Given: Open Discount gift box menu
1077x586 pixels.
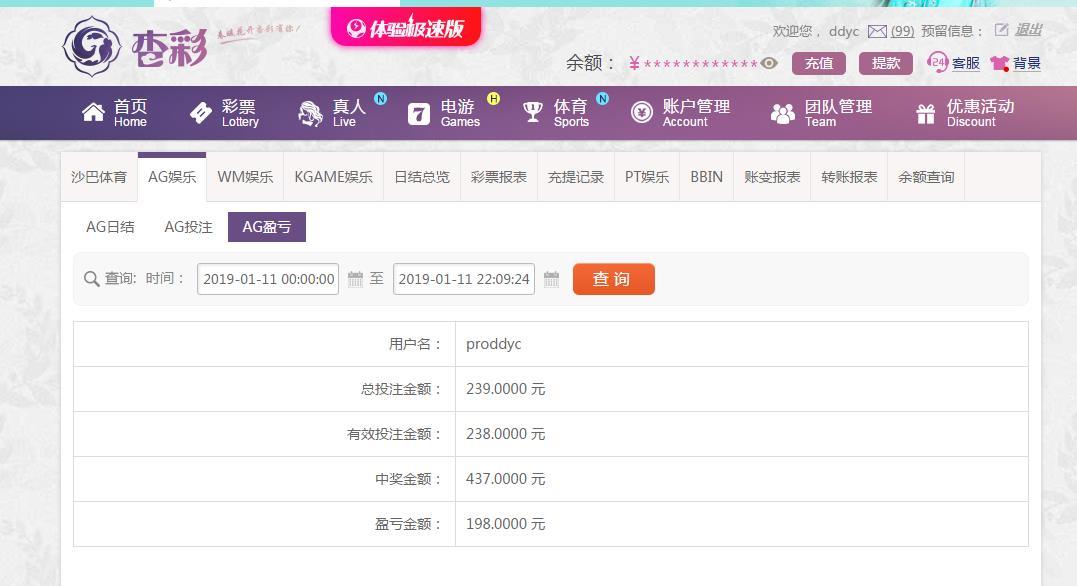Looking at the screenshot, I should coord(965,113).
